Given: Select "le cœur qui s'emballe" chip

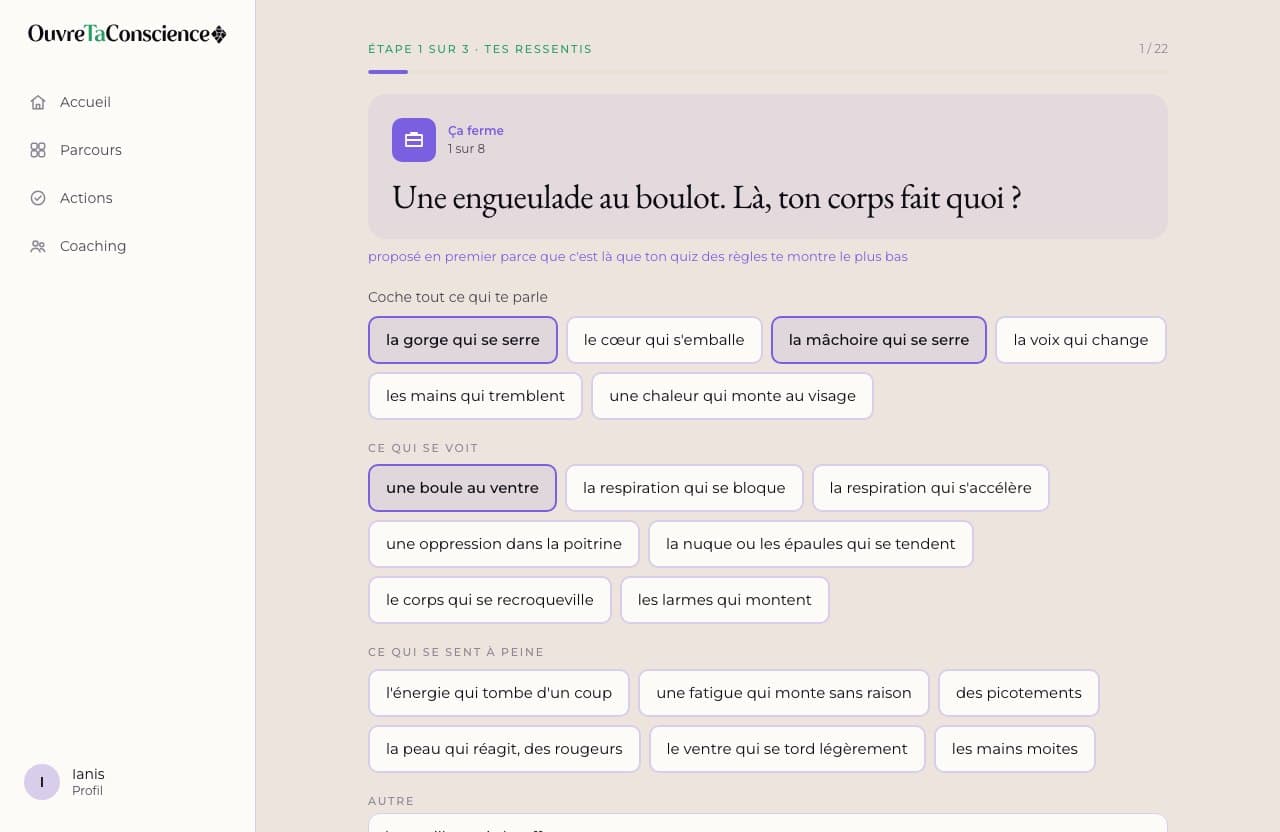Looking at the screenshot, I should [x=664, y=340].
